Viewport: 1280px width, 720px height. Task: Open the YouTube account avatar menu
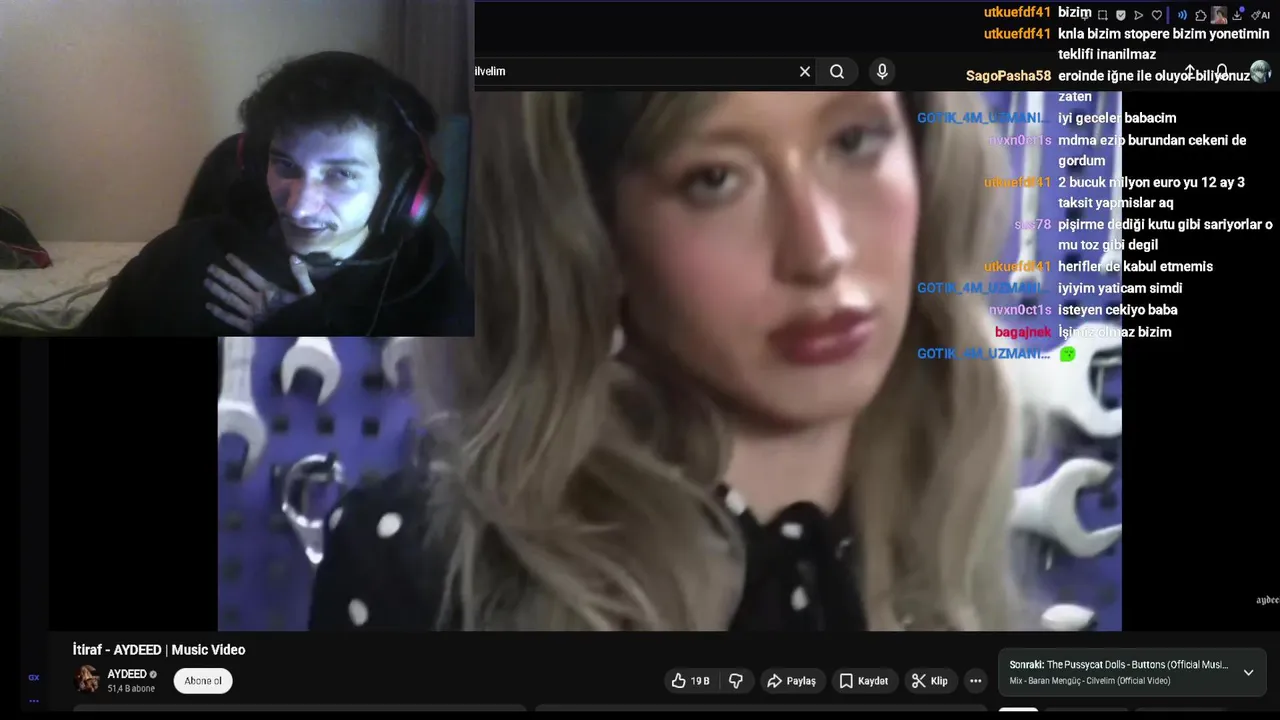pyautogui.click(x=1260, y=72)
